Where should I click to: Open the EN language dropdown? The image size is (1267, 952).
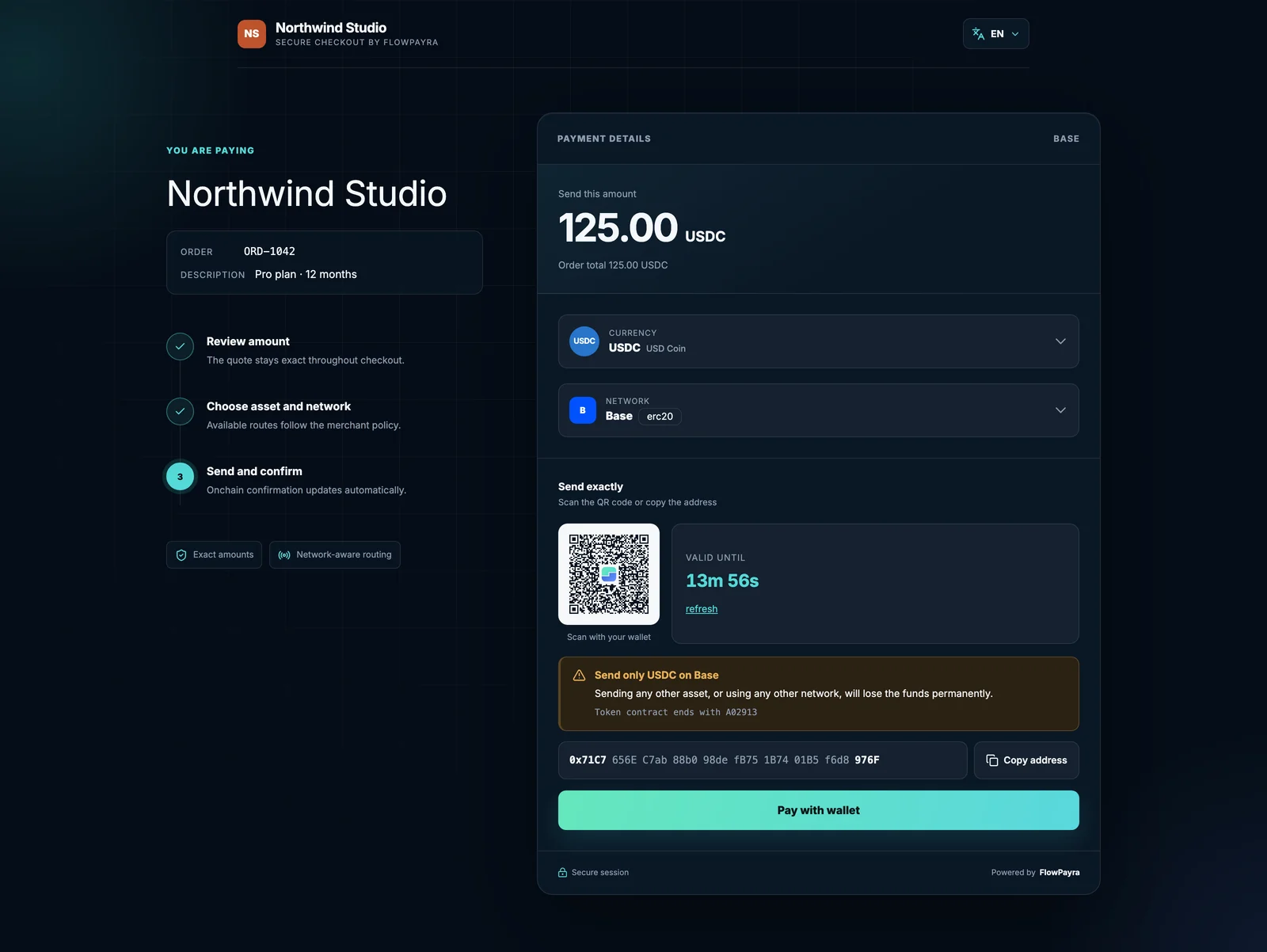click(x=996, y=34)
